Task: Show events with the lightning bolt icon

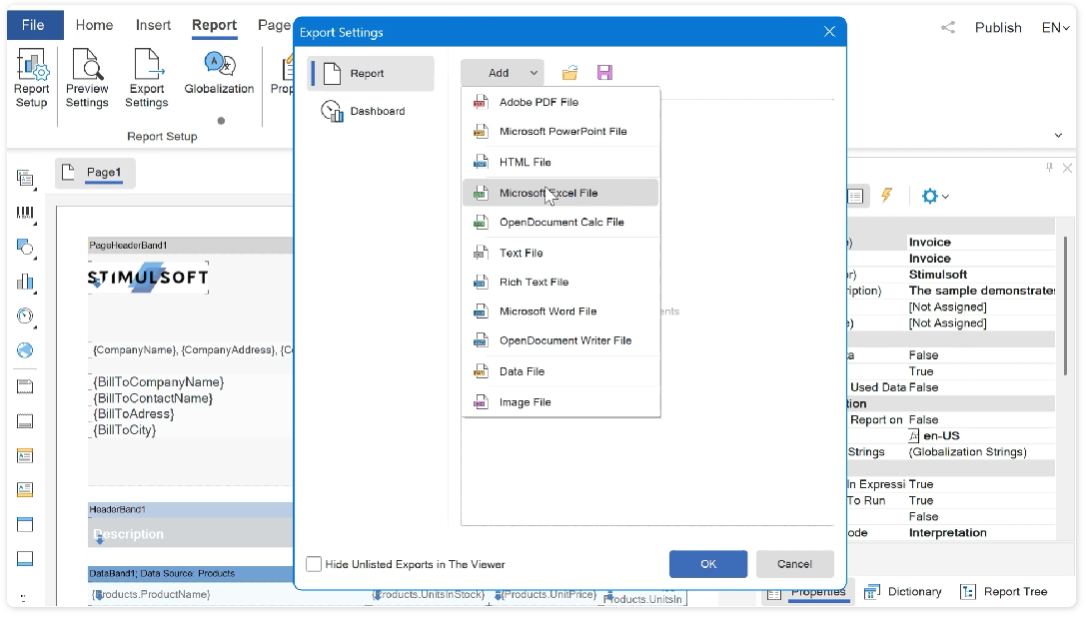Action: (x=887, y=196)
